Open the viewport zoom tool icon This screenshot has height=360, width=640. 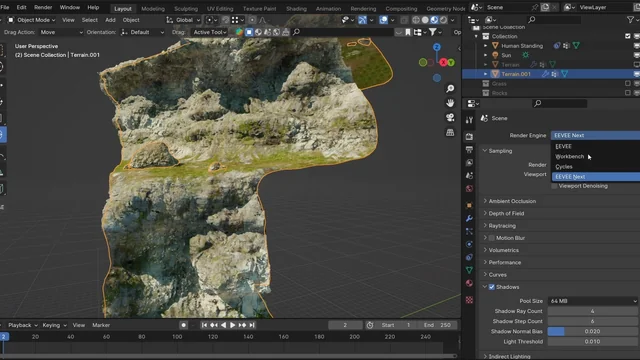[x=450, y=89]
